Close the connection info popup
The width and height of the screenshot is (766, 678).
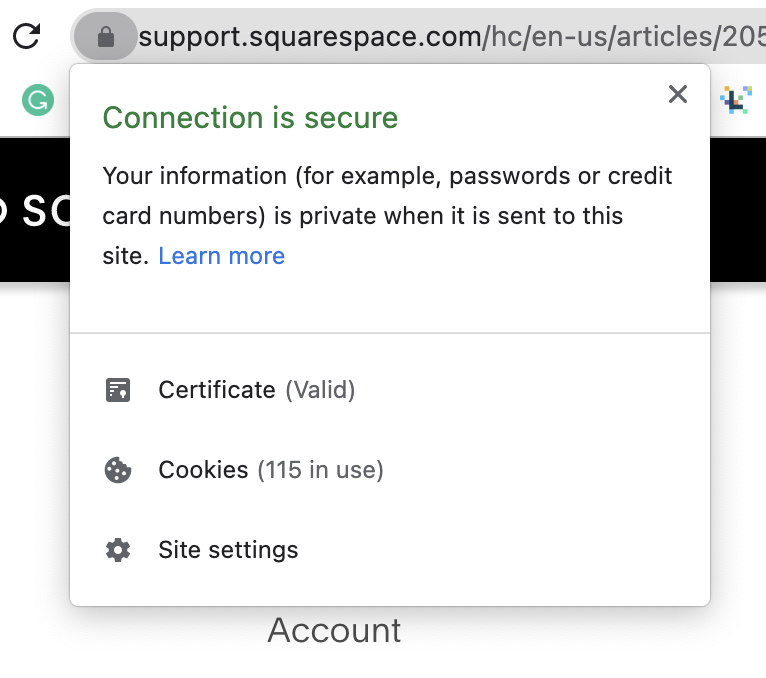pos(678,94)
